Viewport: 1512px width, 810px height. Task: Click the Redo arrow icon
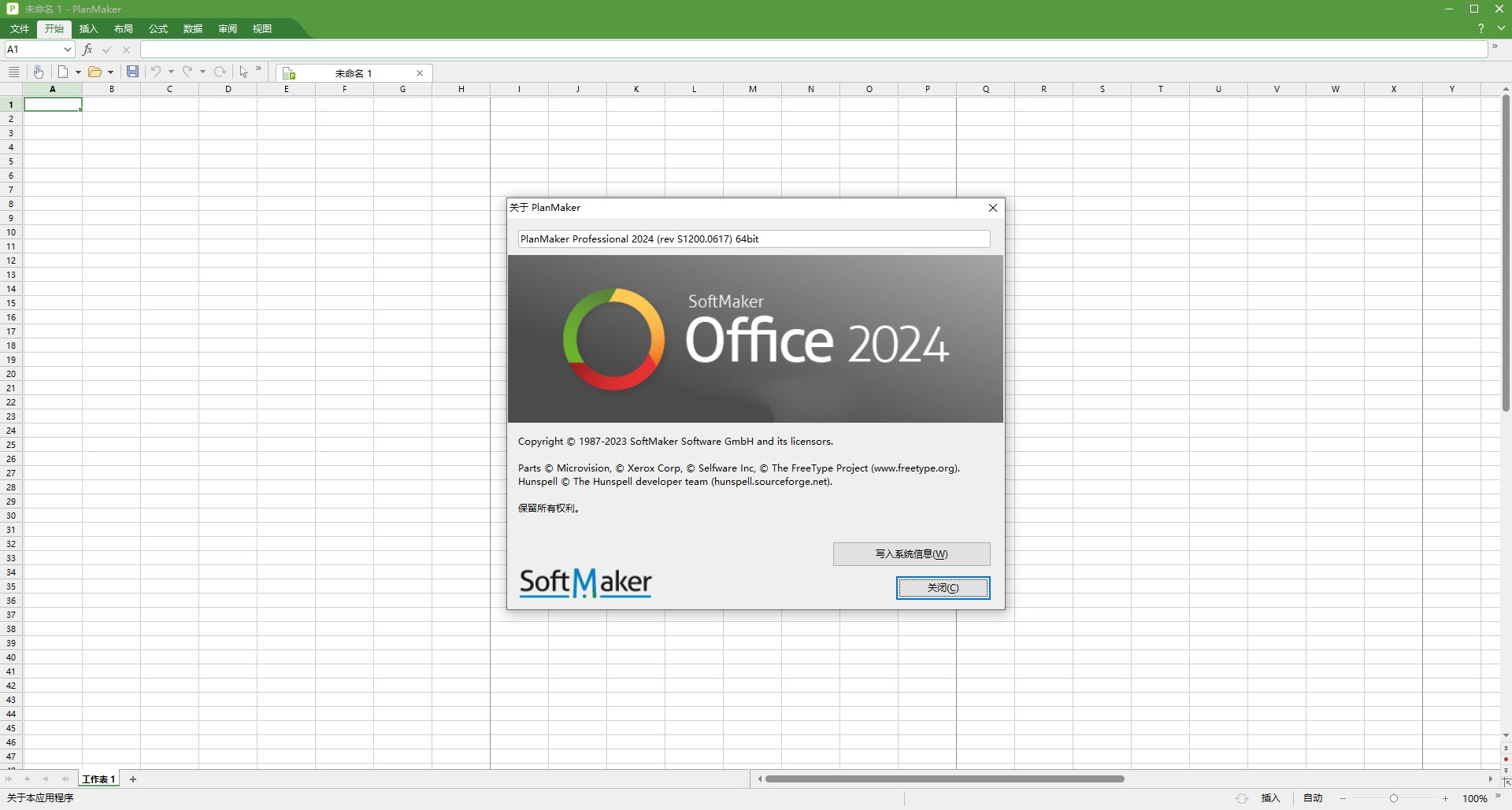[187, 72]
